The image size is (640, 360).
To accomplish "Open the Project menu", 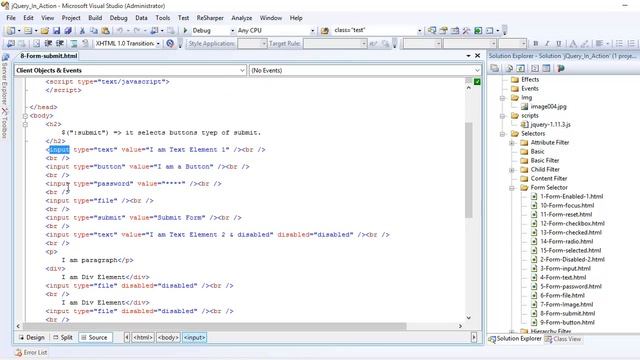I will 71,18.
